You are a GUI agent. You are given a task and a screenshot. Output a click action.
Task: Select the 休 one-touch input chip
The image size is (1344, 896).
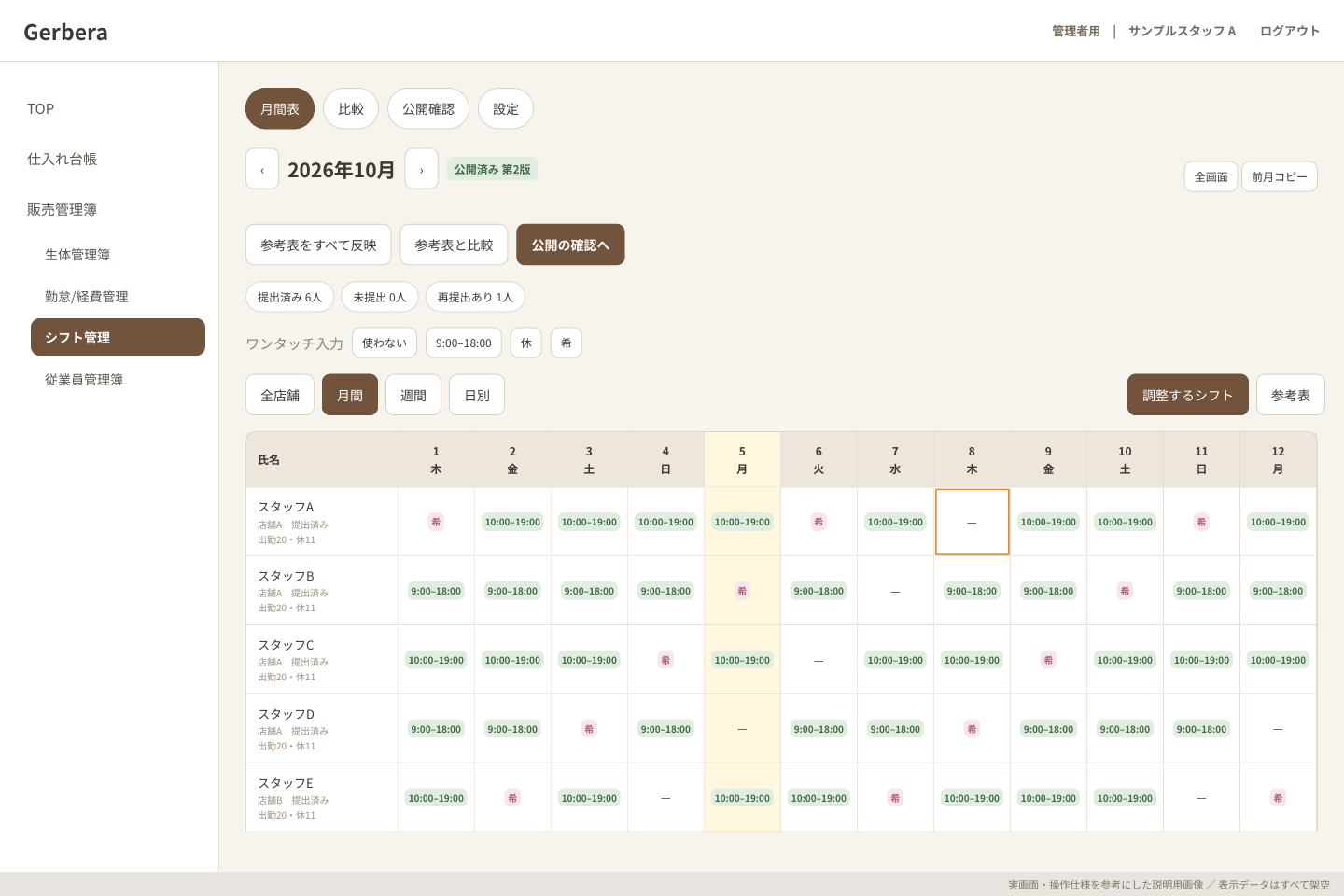pyautogui.click(x=526, y=343)
